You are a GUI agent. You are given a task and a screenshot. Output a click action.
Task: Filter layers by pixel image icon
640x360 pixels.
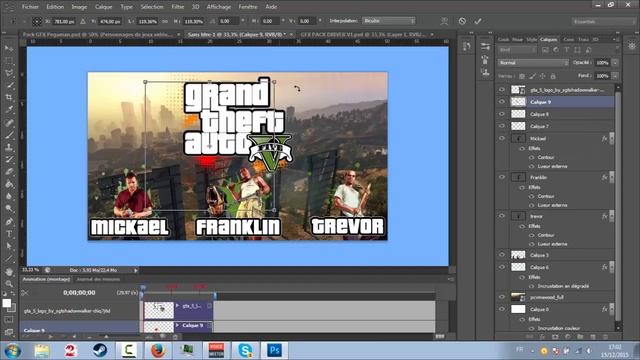tap(545, 50)
